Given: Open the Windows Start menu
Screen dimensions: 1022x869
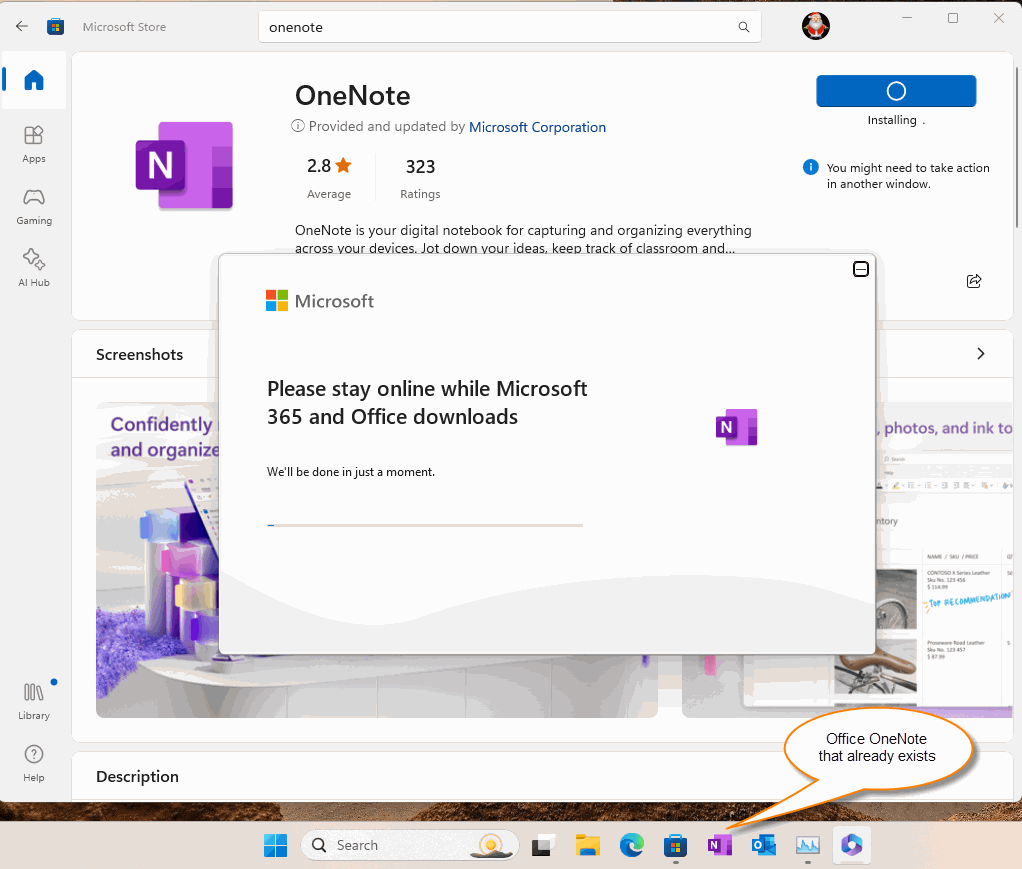Looking at the screenshot, I should pos(275,845).
